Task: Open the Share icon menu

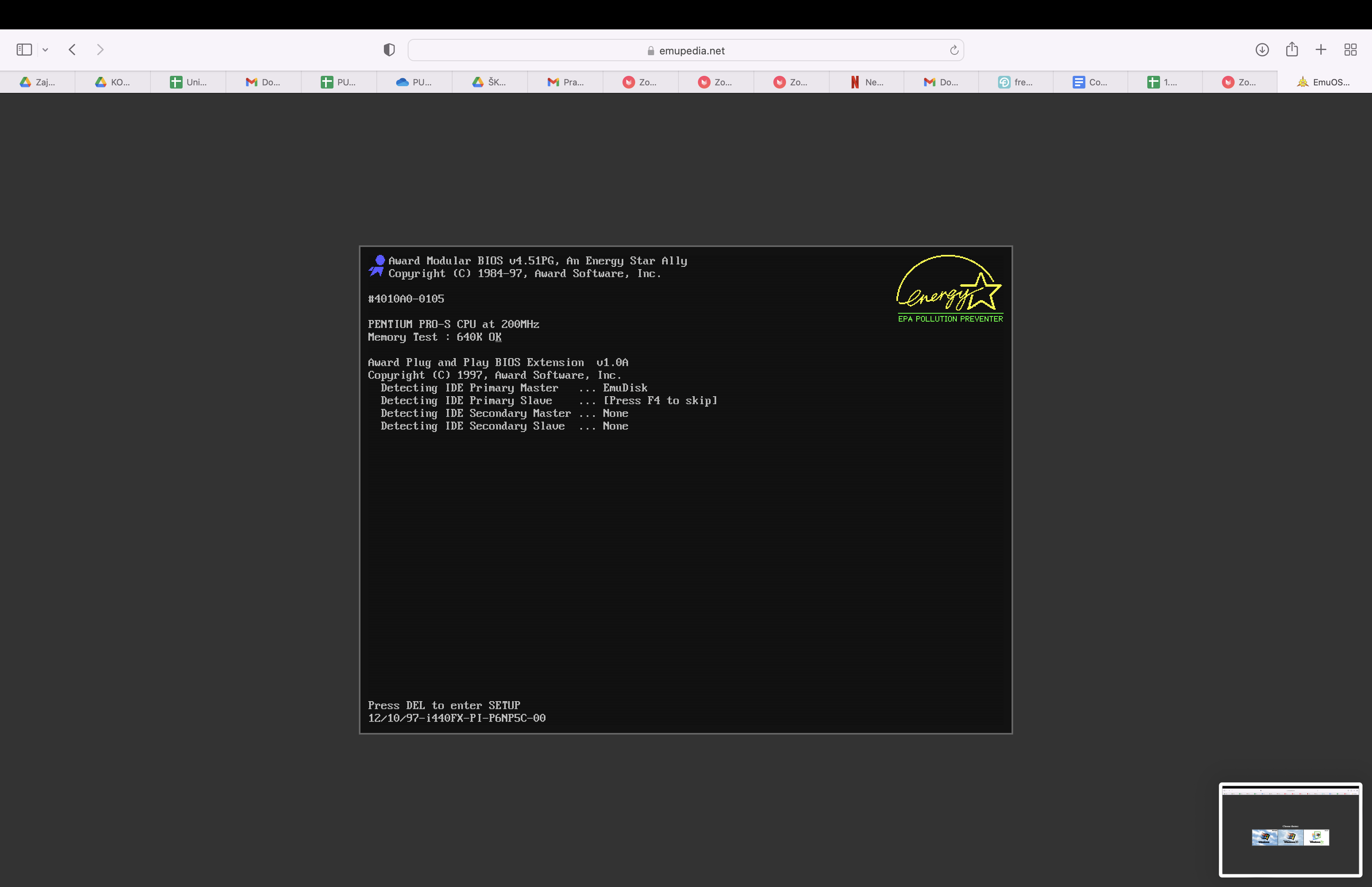Action: (x=1291, y=50)
